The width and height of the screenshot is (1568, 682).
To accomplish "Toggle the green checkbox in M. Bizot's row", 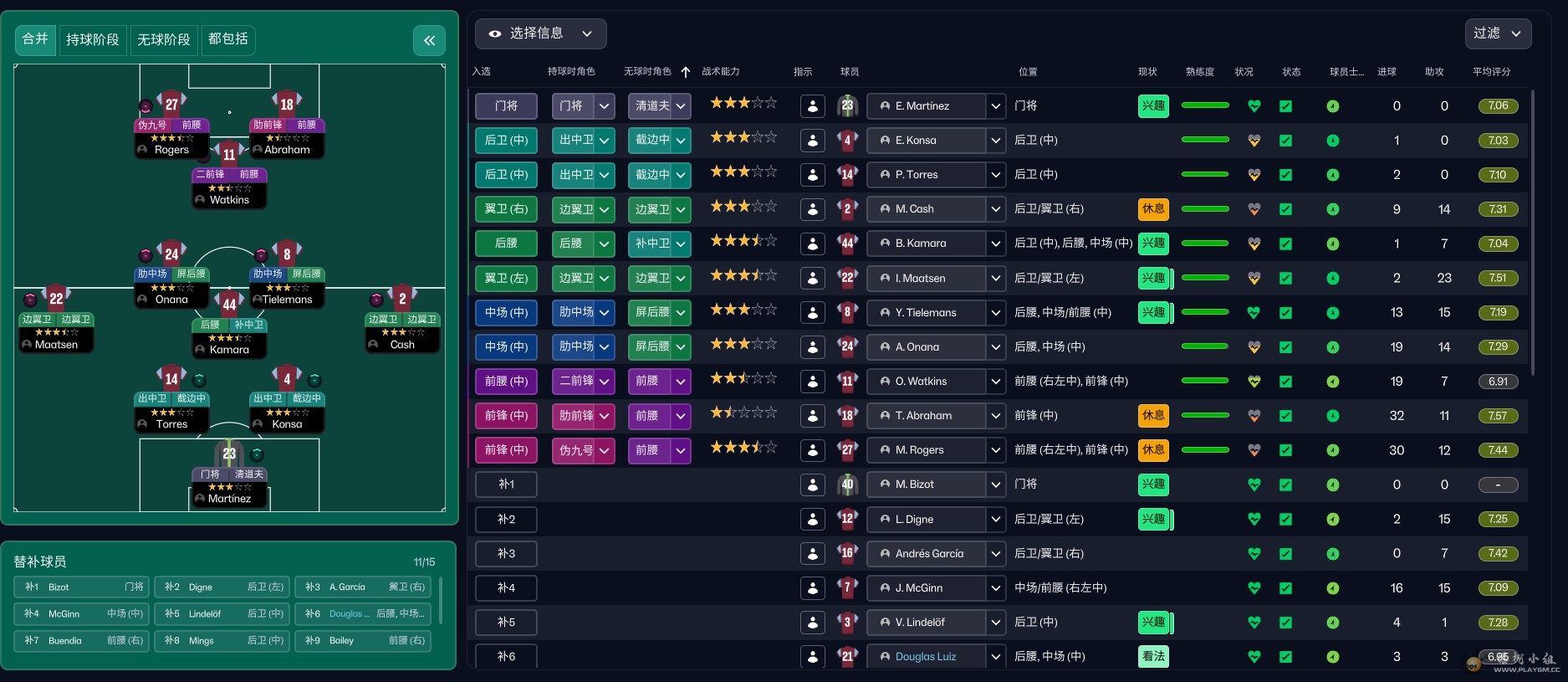I will point(1285,485).
